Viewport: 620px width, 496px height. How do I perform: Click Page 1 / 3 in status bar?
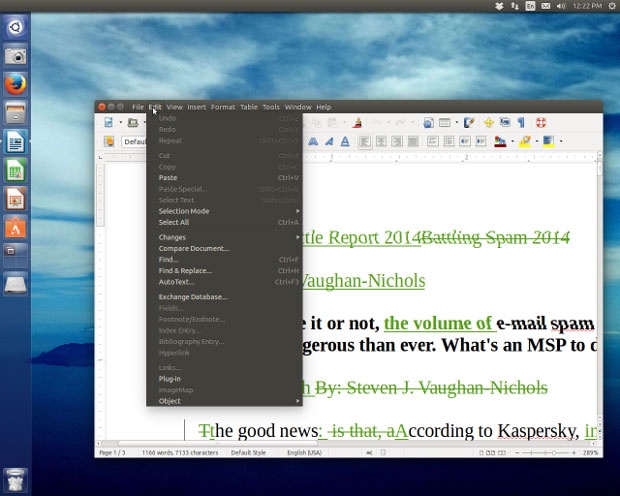pos(112,452)
